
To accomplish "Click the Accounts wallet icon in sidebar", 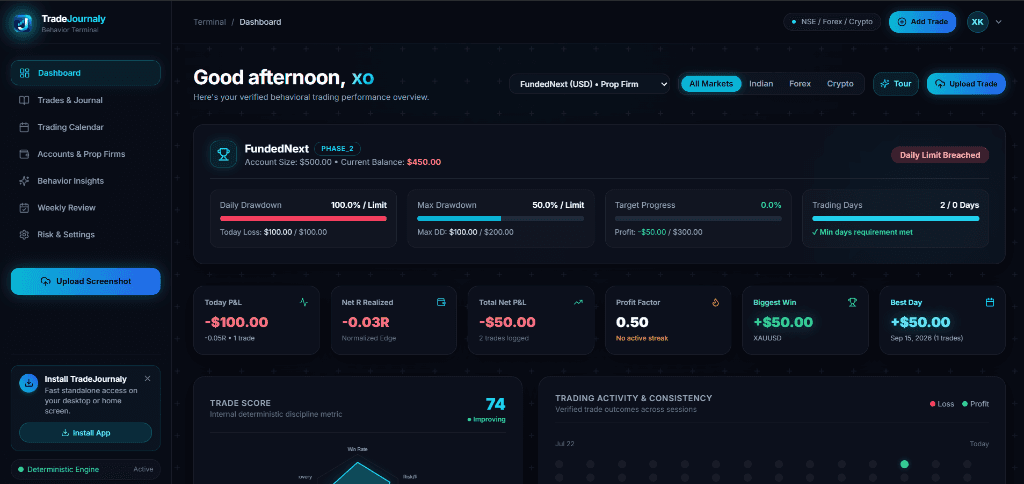I will coord(24,154).
